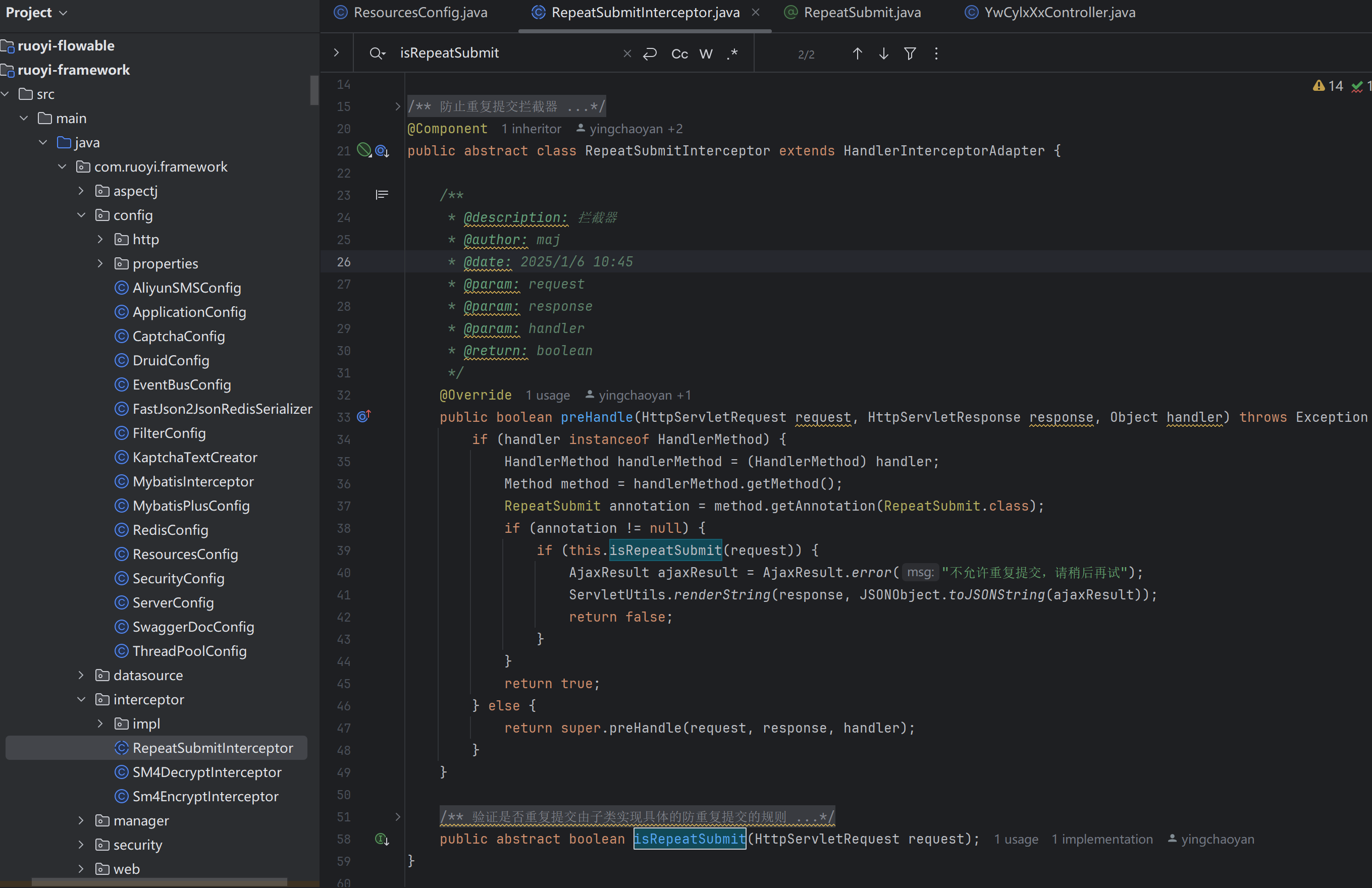
Task: Click the next occurrence down arrow
Action: click(883, 53)
